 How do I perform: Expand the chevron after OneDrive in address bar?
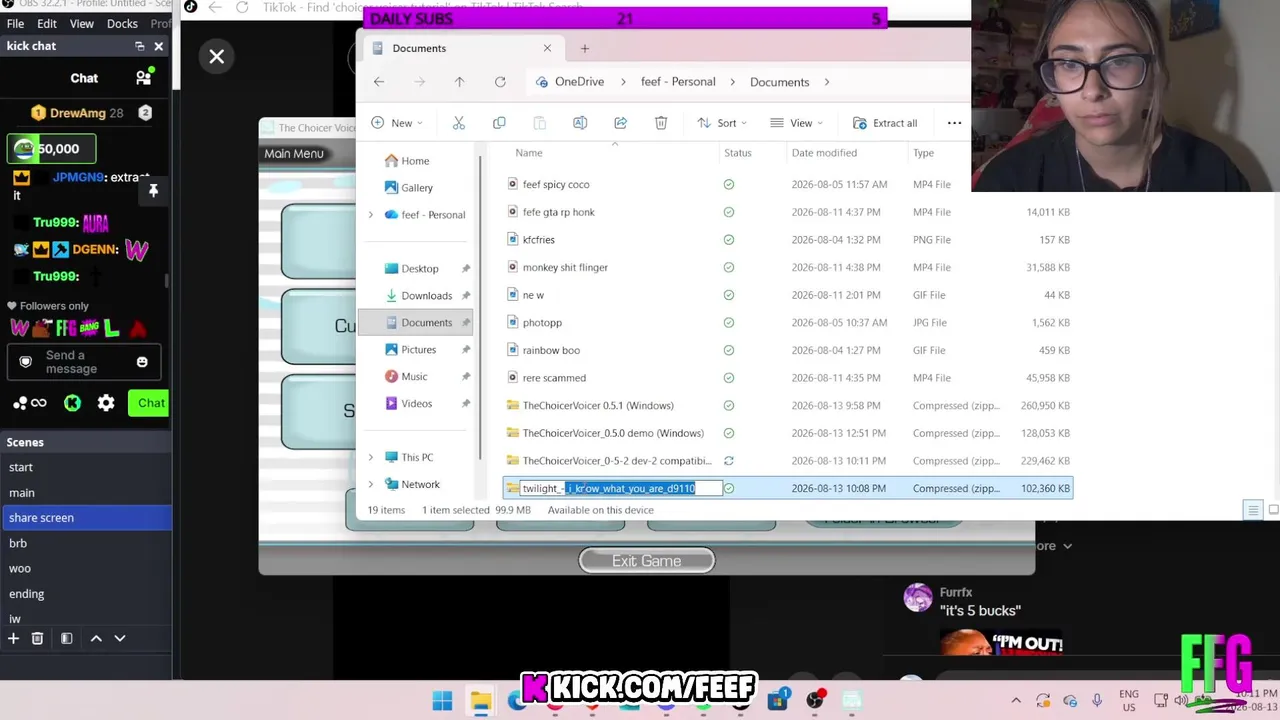[x=621, y=82]
